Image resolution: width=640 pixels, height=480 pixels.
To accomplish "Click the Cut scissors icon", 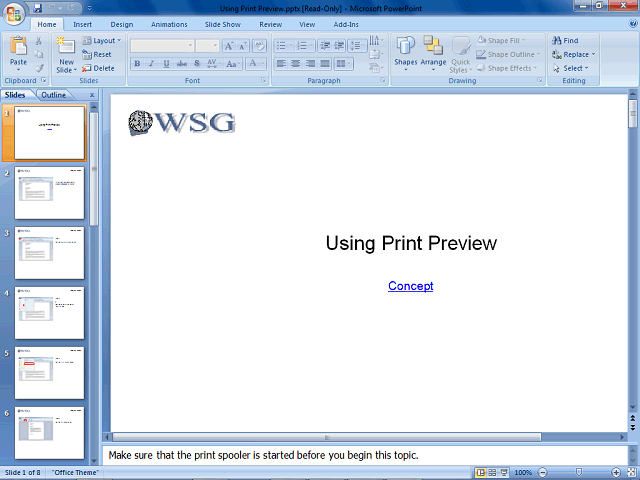I will click(x=39, y=40).
